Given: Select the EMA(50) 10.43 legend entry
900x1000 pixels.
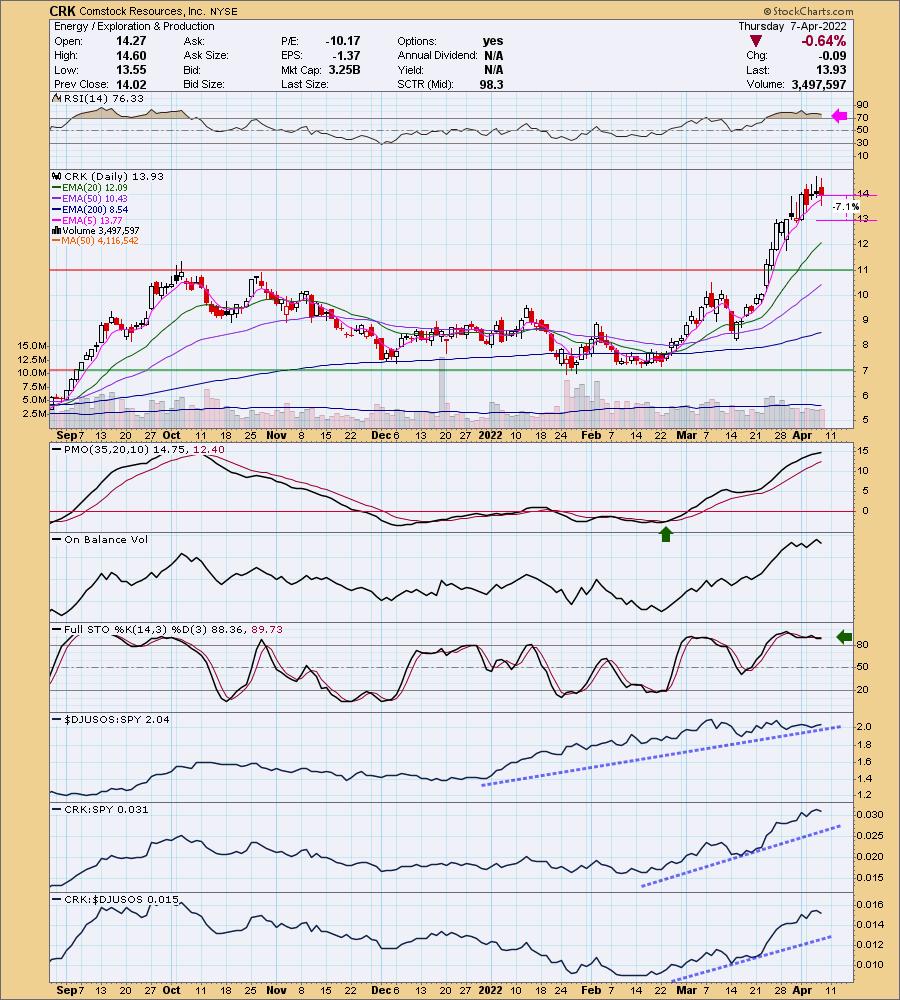Looking at the screenshot, I should tap(94, 198).
